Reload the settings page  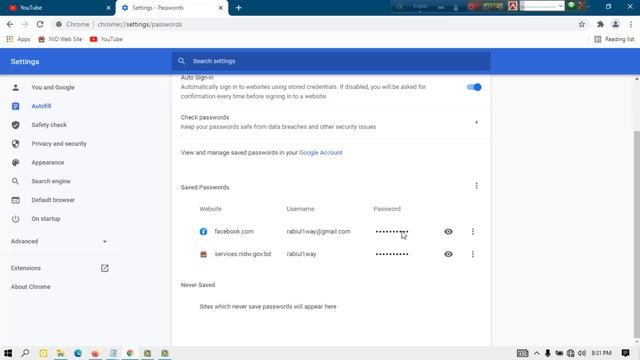40,24
